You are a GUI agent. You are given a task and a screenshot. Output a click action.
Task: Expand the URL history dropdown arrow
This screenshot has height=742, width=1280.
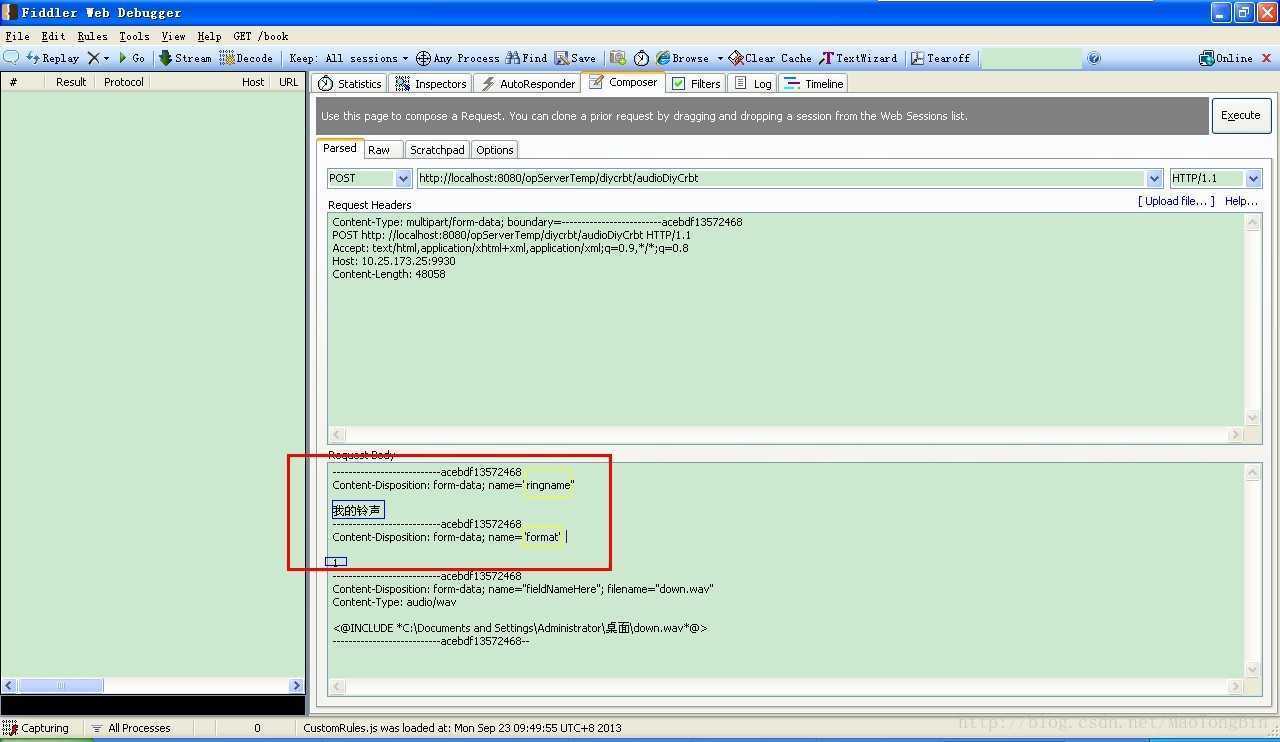tap(1156, 178)
